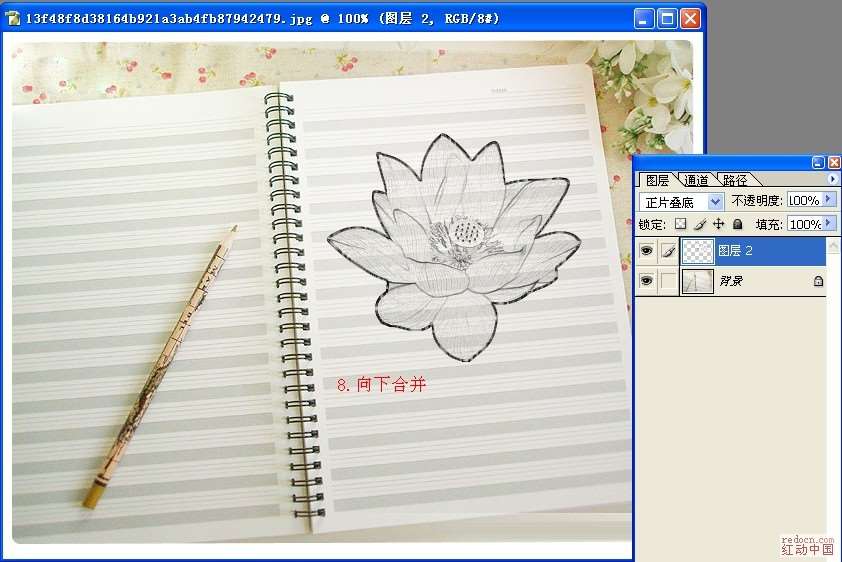Open the 填充 fill slider arrow
The height and width of the screenshot is (562, 842).
point(829,225)
